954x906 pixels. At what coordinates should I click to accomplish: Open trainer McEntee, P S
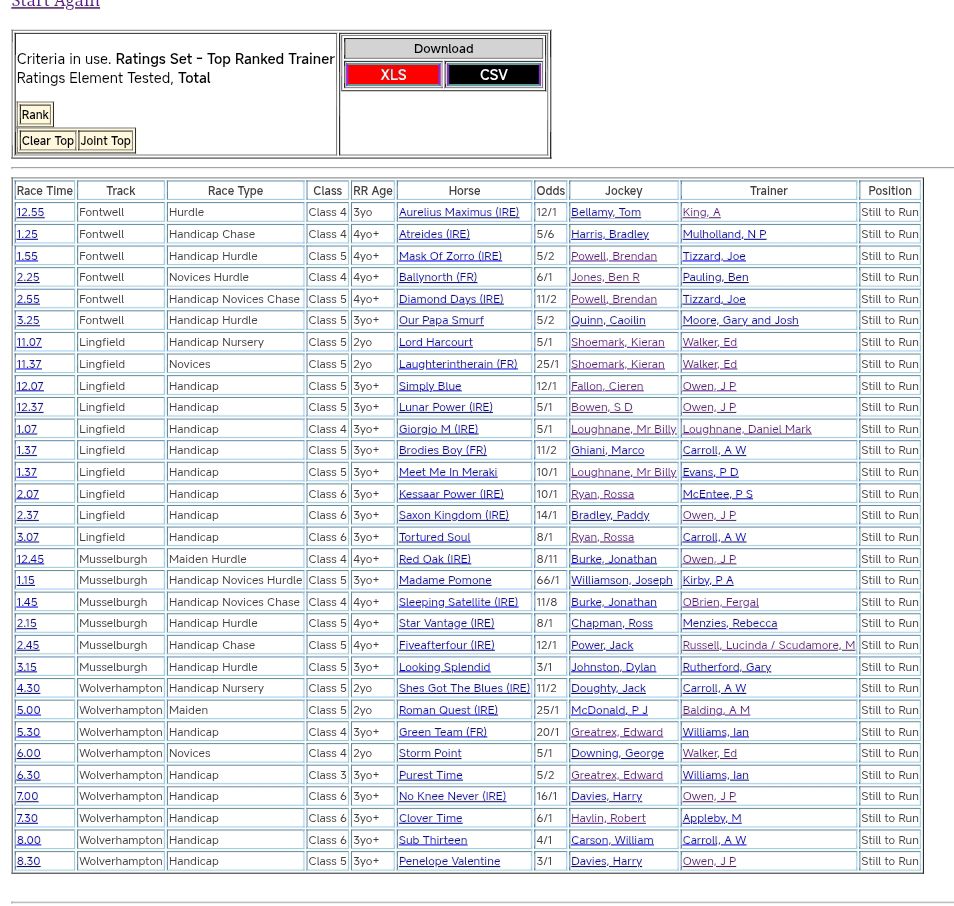(717, 494)
